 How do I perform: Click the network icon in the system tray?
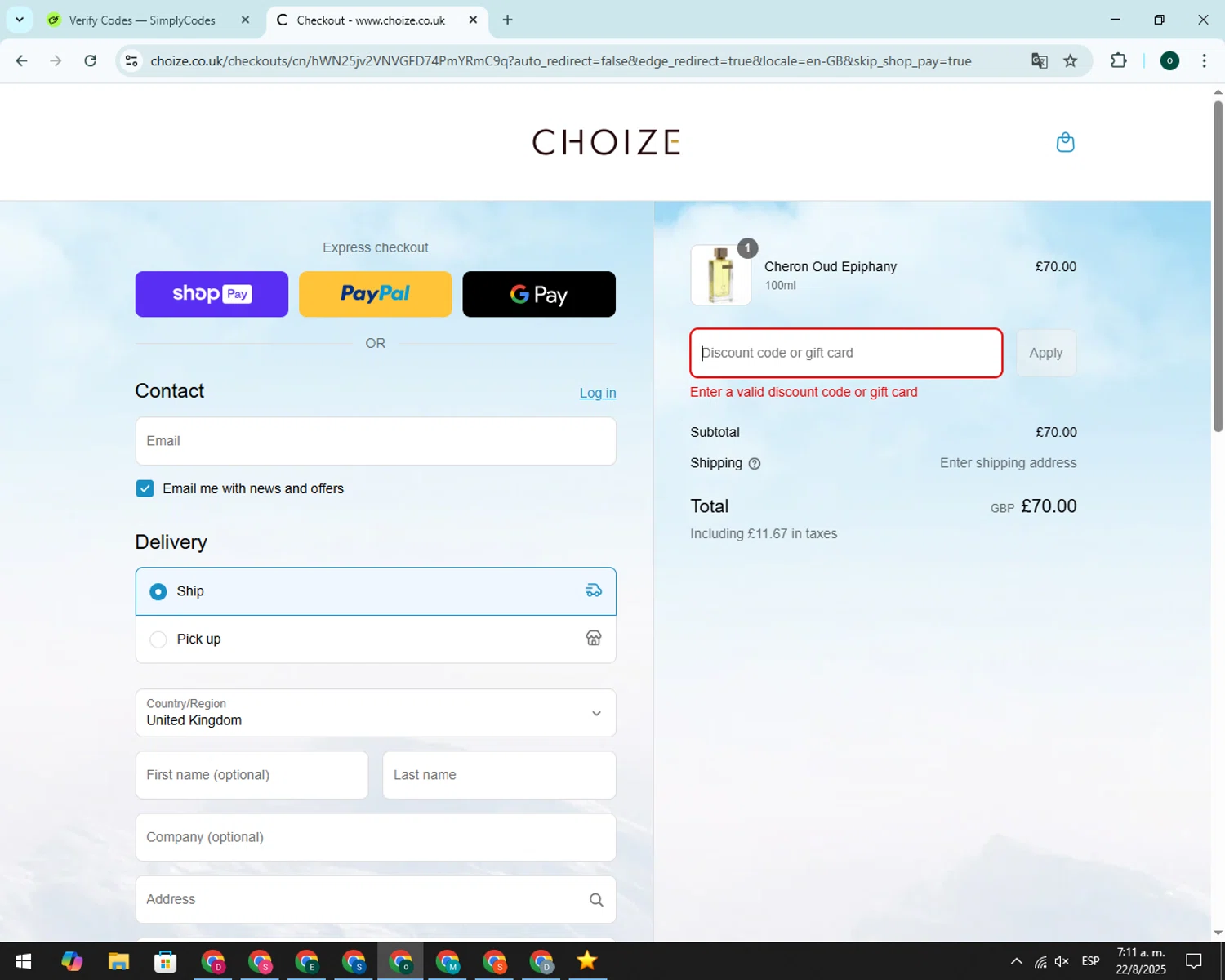(x=1040, y=961)
